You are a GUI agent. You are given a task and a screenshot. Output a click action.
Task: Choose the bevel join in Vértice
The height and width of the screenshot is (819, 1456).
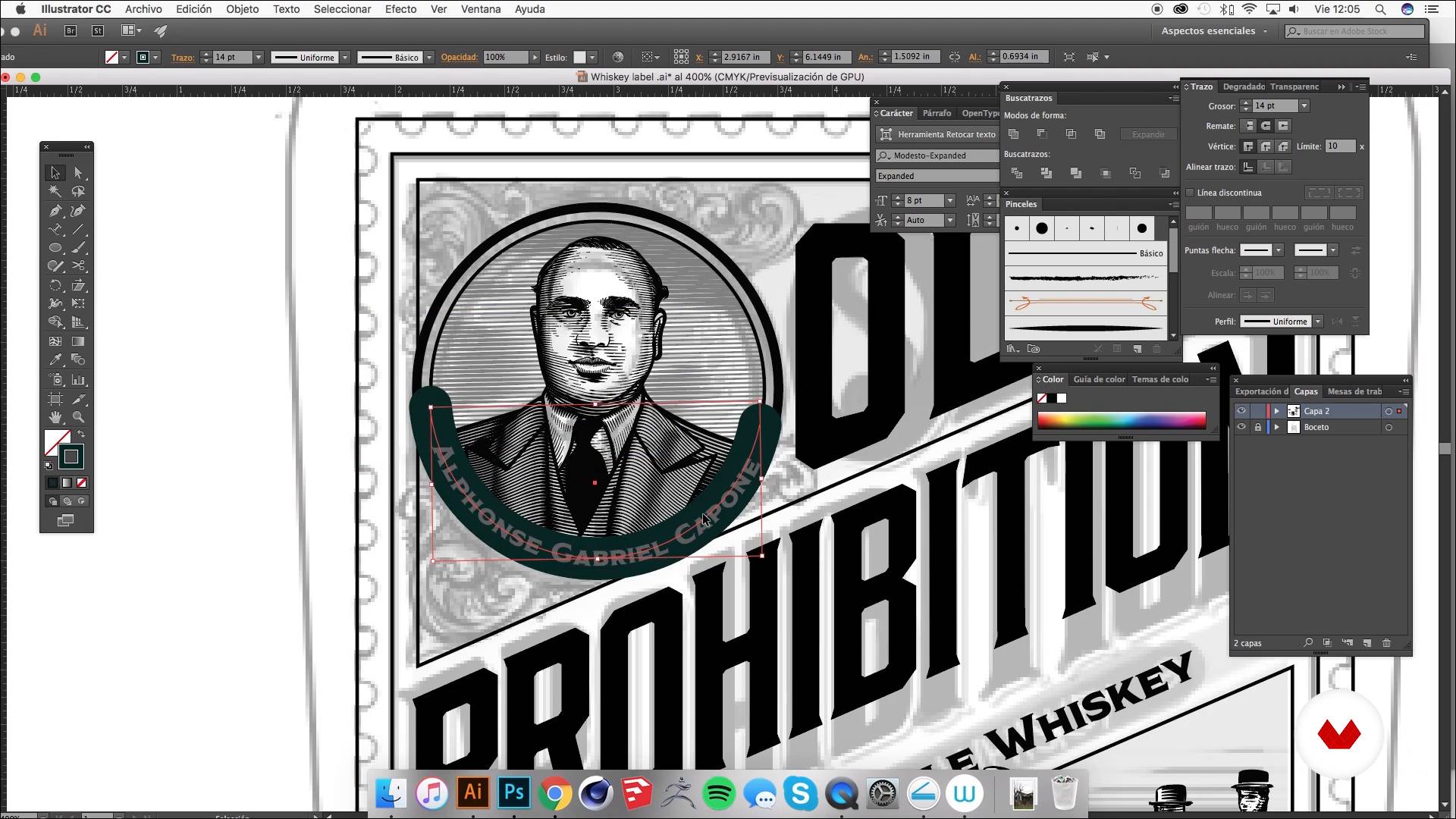[1283, 146]
